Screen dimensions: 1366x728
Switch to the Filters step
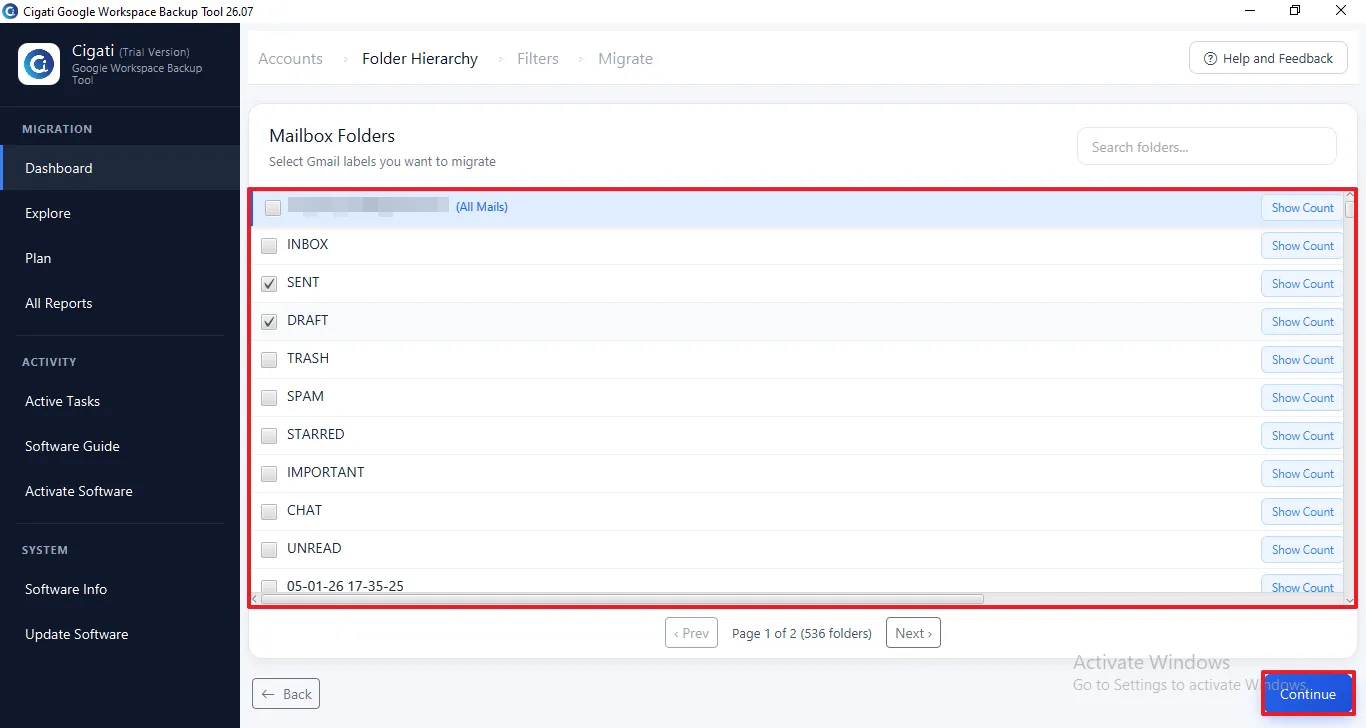538,59
